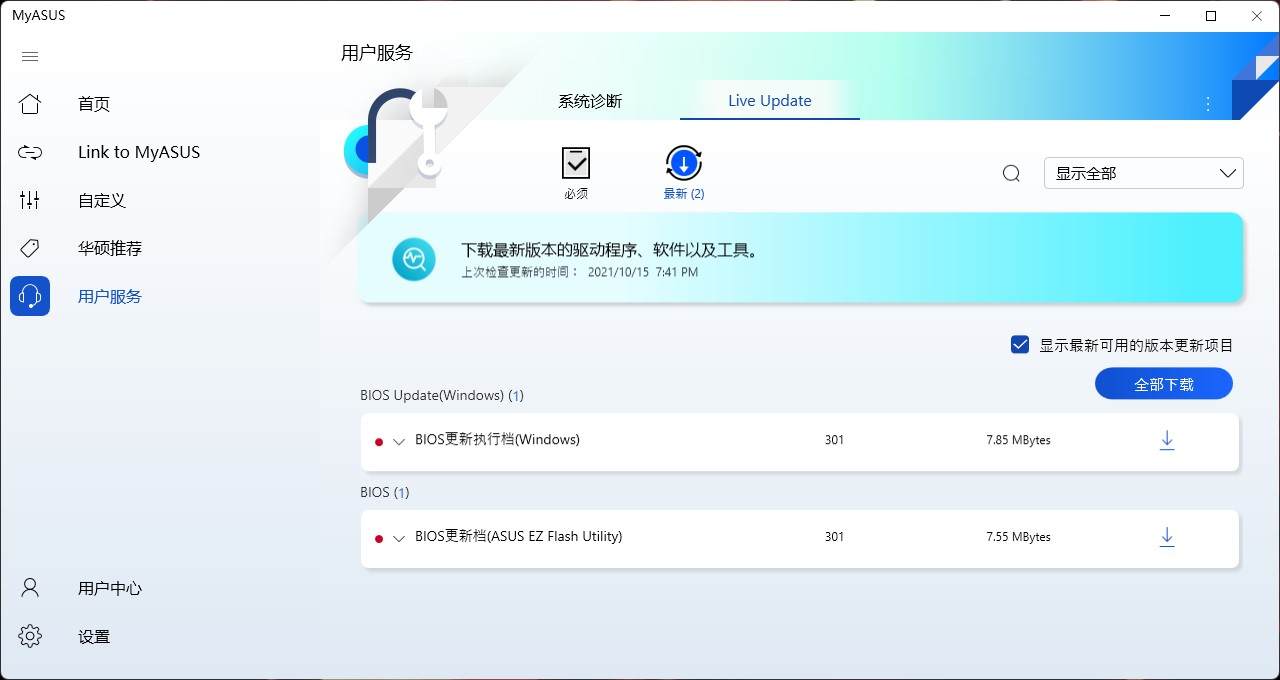Select the 必须 required-updates icon
This screenshot has height=680, width=1280.
coord(576,163)
